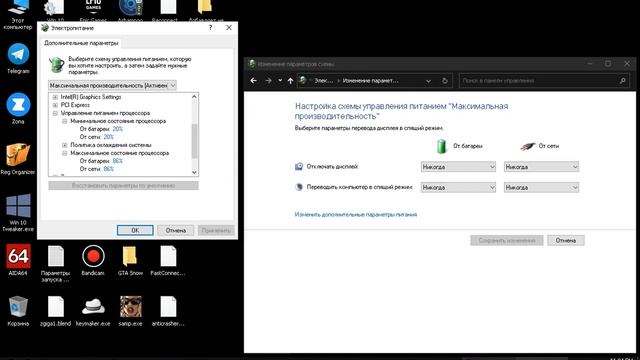Image resolution: width=640 pixels, height=360 pixels.
Task: Click Back arrow in control panel window
Action: 253,81
